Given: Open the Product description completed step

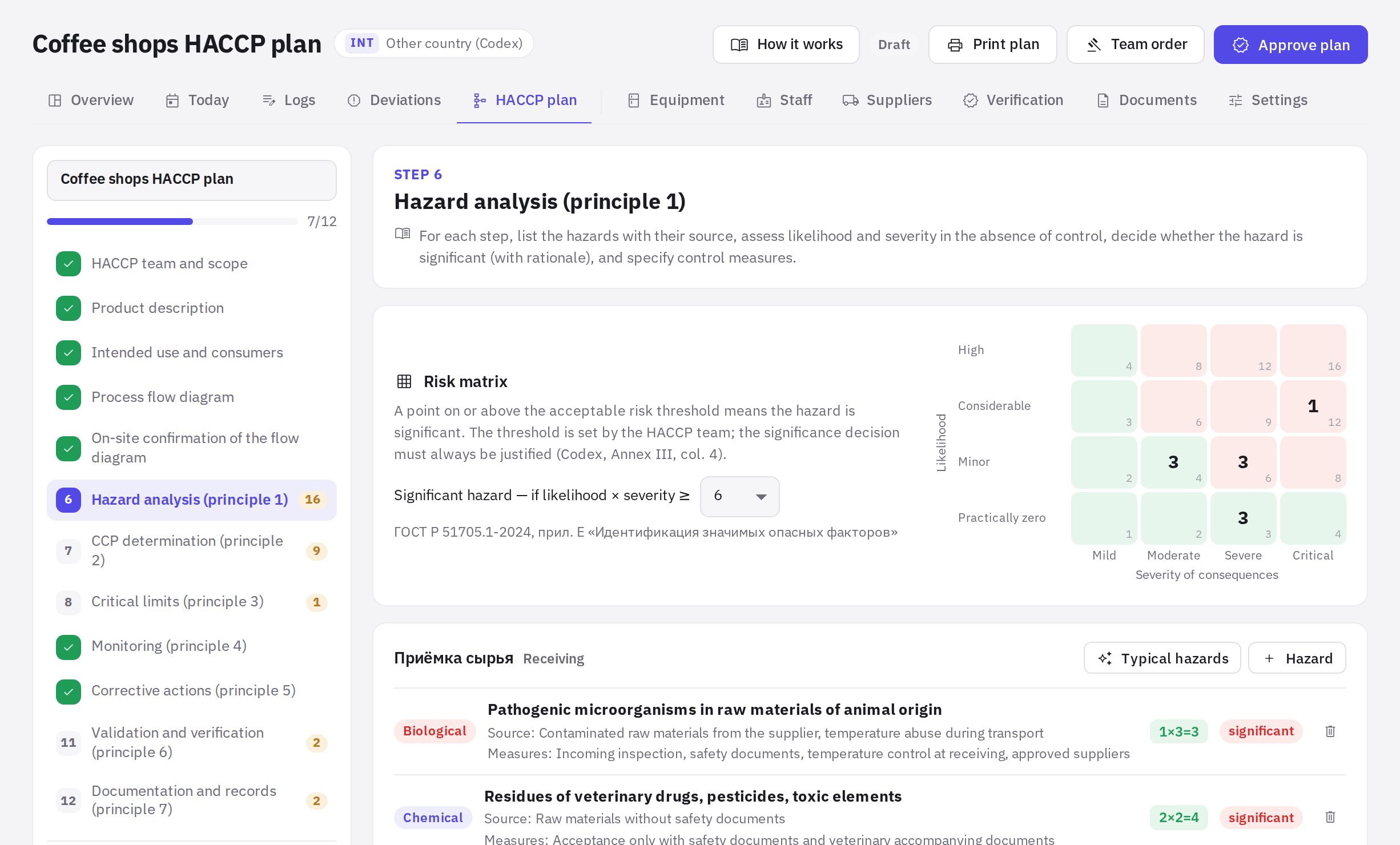Looking at the screenshot, I should pos(192,308).
